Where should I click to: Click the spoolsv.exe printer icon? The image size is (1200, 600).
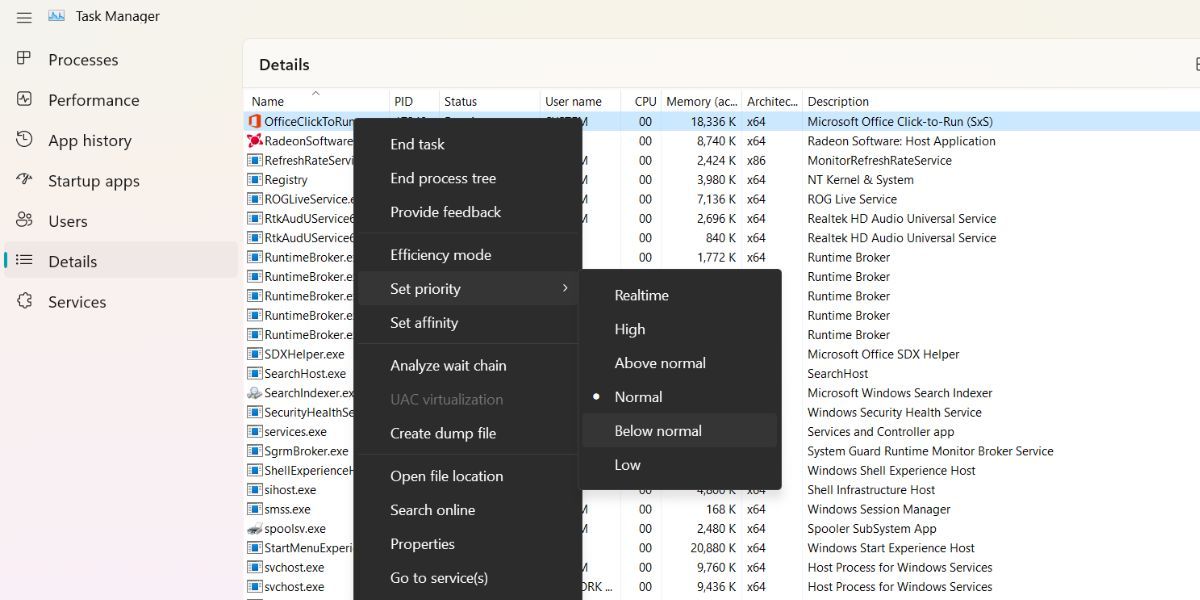(x=255, y=529)
